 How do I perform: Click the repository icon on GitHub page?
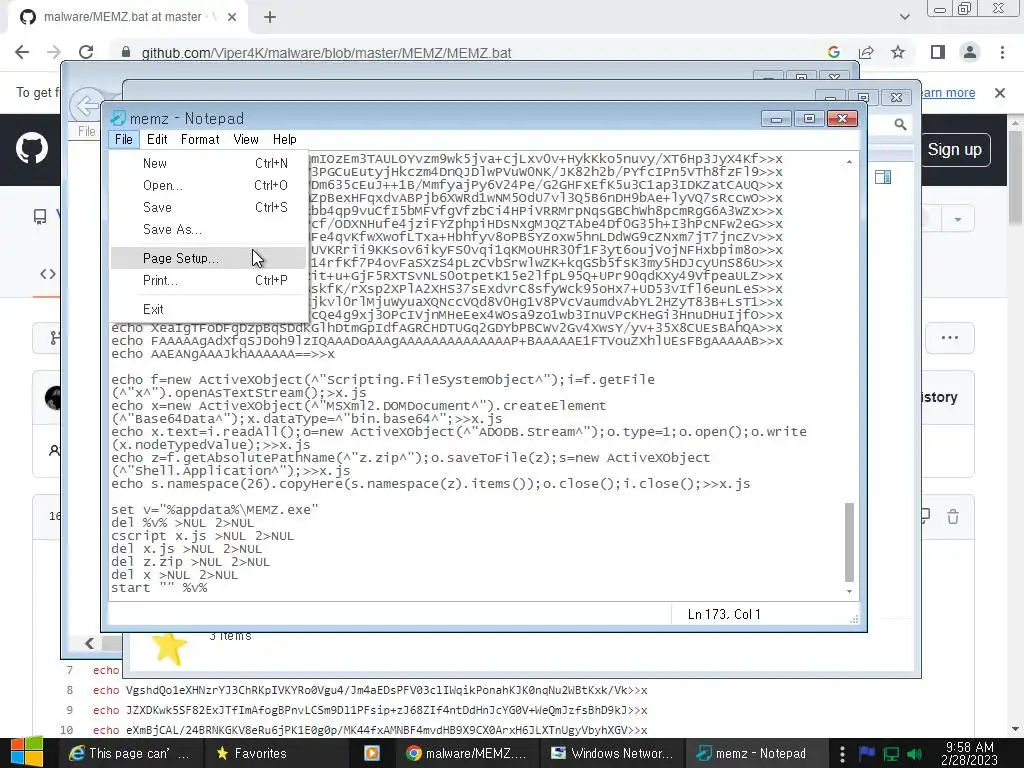click(x=40, y=217)
